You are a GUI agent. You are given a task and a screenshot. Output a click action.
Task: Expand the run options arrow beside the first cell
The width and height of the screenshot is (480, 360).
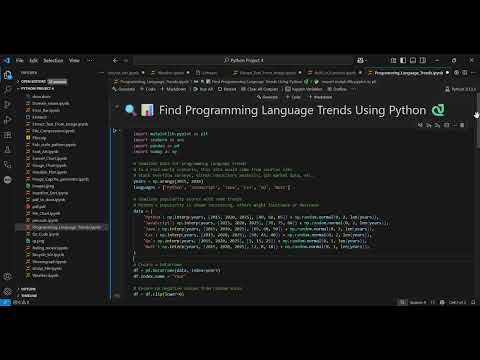coord(120,131)
